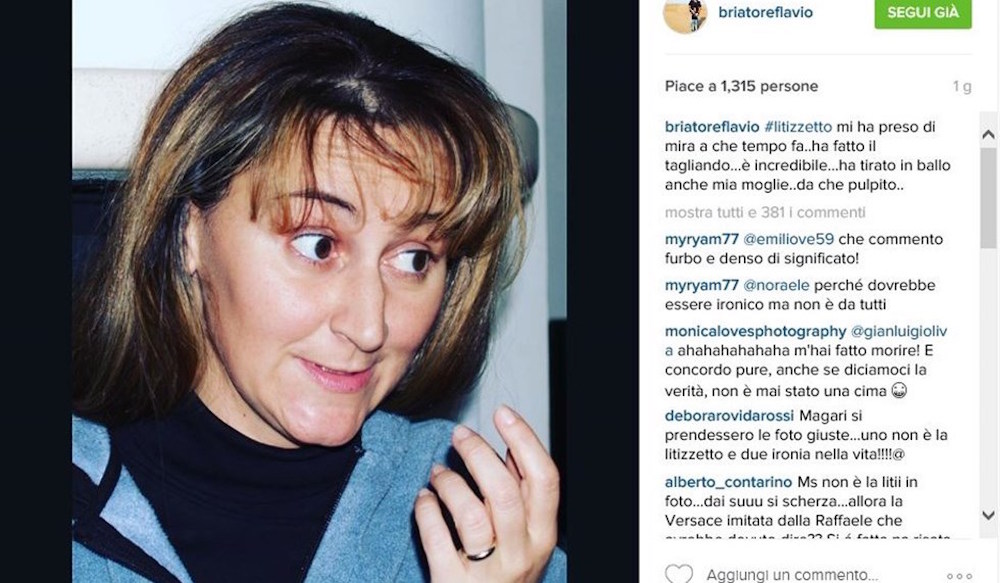Screen dimensions: 1000x583
Task: Open briatoreflavio profile avatar picture
Action: click(685, 14)
